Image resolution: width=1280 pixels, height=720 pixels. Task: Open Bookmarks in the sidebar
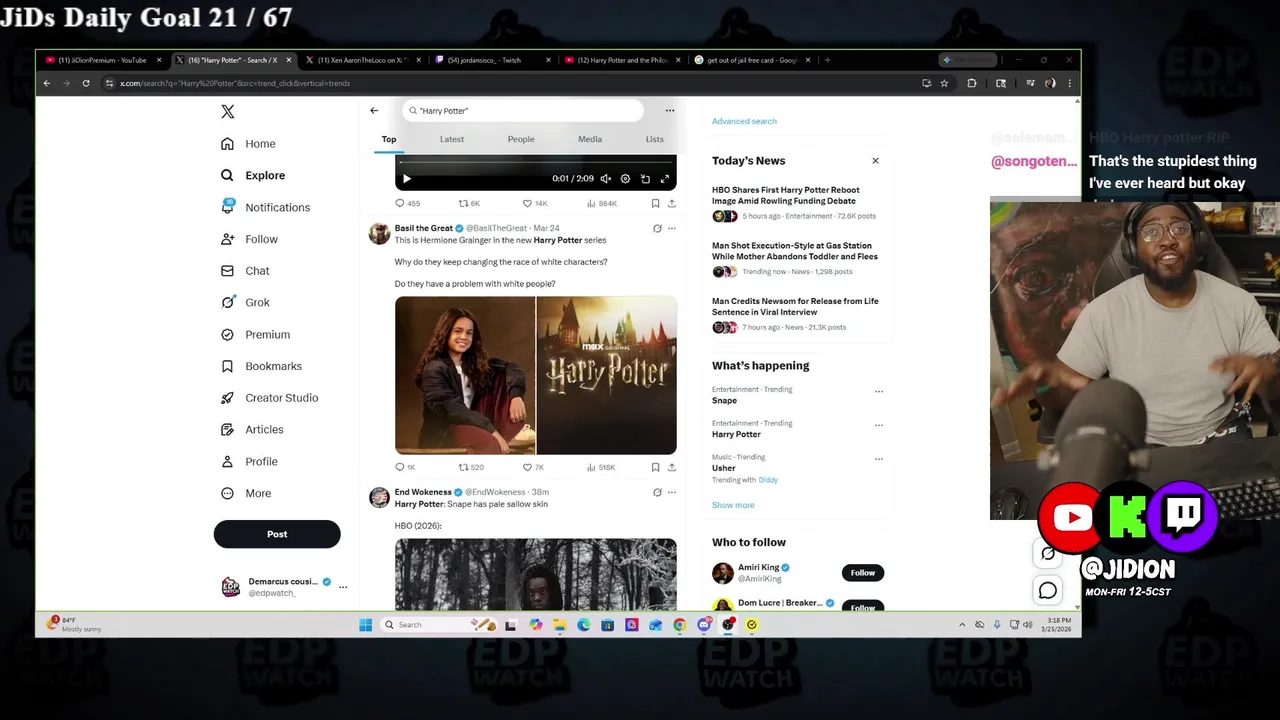[x=261, y=366]
